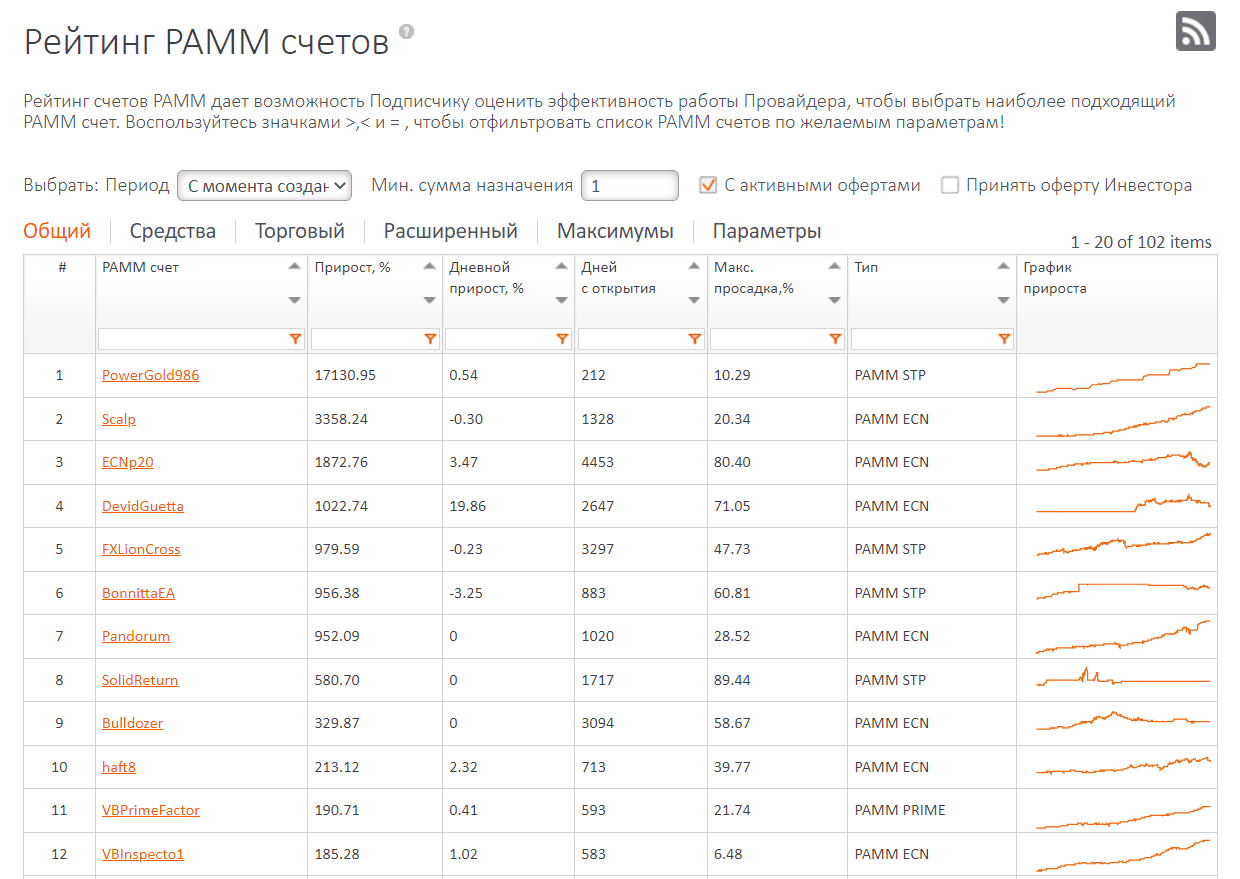Enable the Принять оферту Инвестора checkbox
Screen dimensions: 1240x879
[950, 185]
